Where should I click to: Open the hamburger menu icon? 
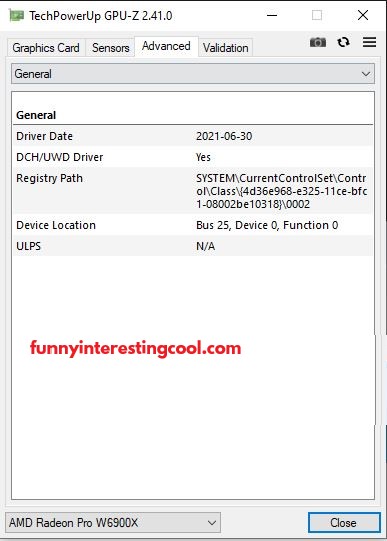pyautogui.click(x=369, y=42)
